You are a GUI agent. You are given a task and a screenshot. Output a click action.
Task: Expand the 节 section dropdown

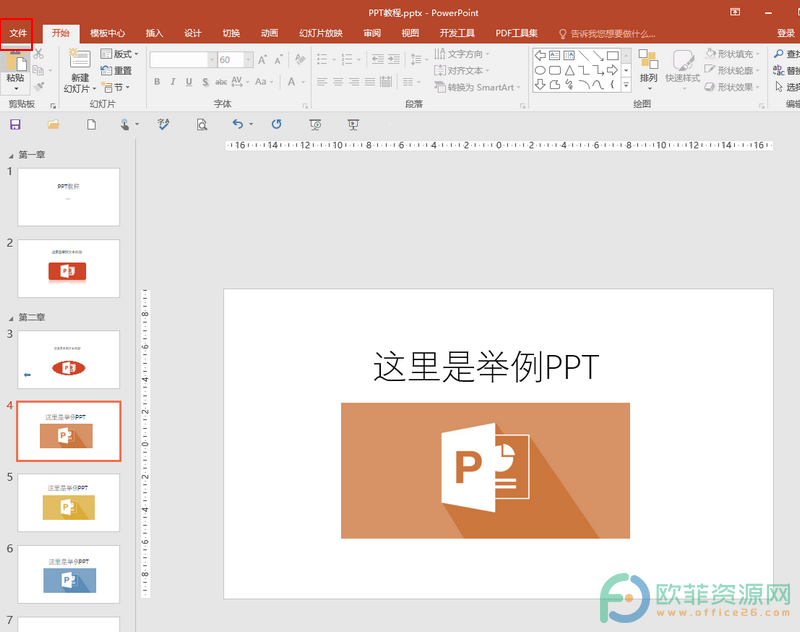115,87
